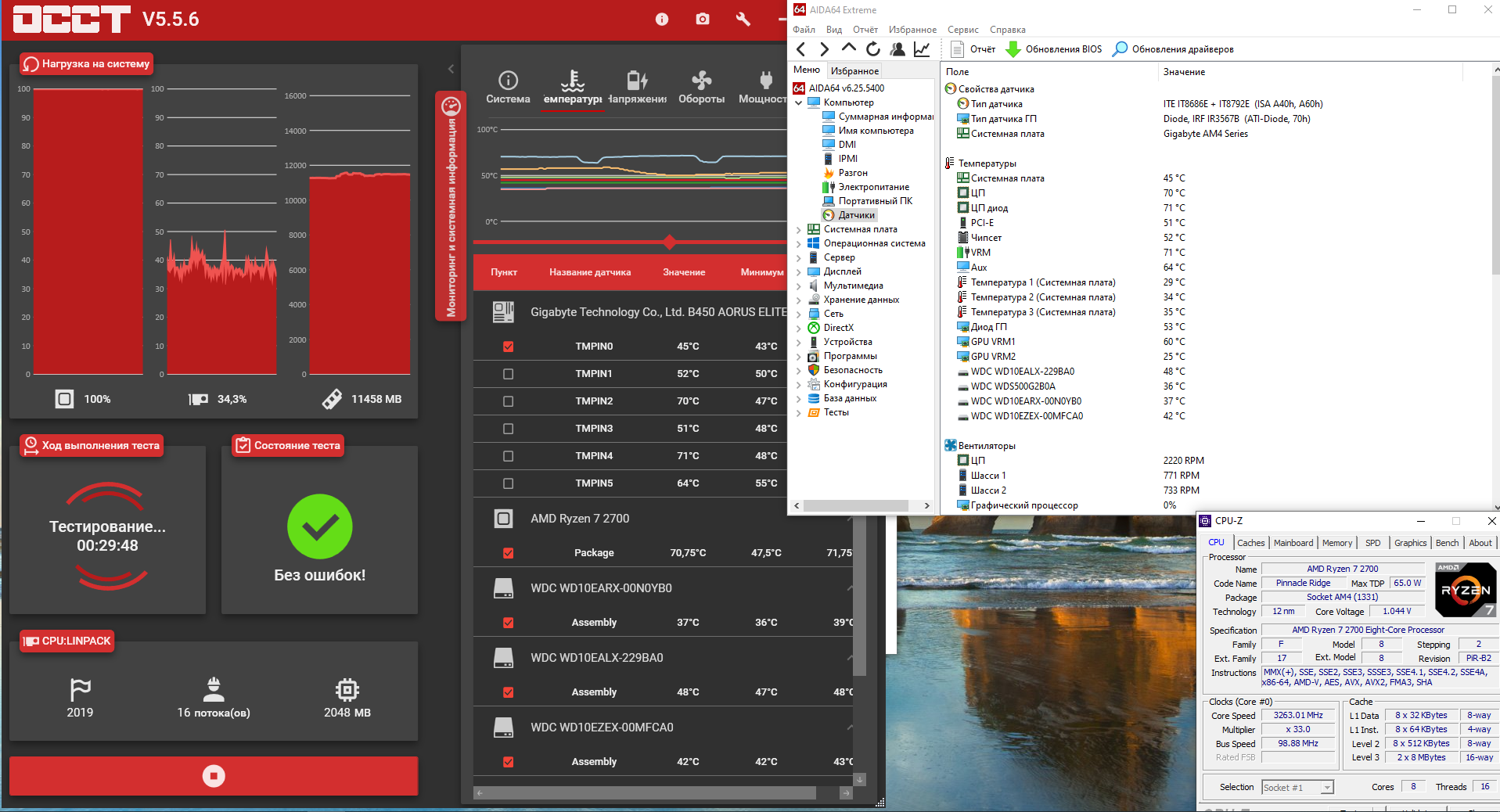The image size is (1500, 812).
Task: Enable the TMPIN5 sensor checkbox
Action: click(508, 483)
